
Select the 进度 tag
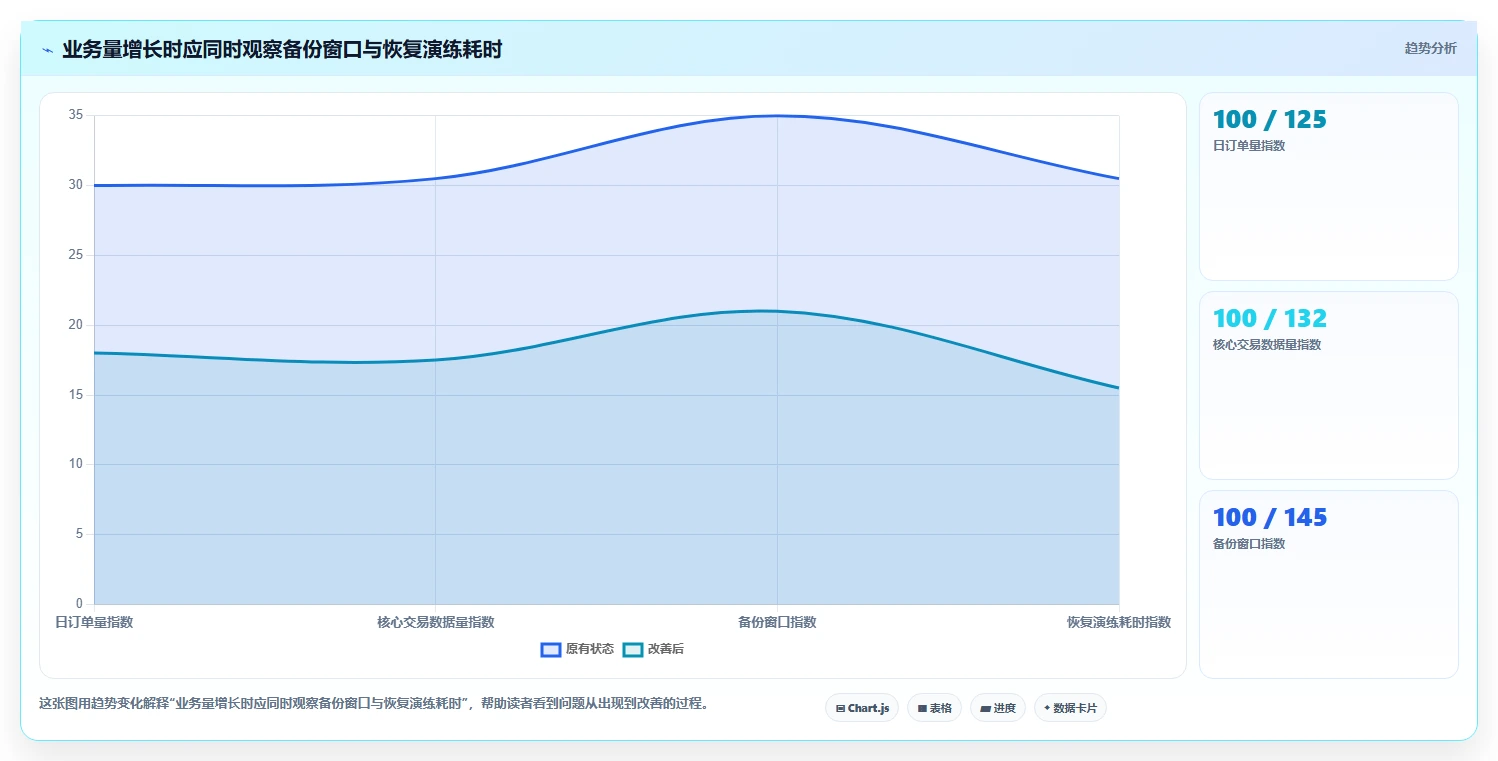point(998,708)
